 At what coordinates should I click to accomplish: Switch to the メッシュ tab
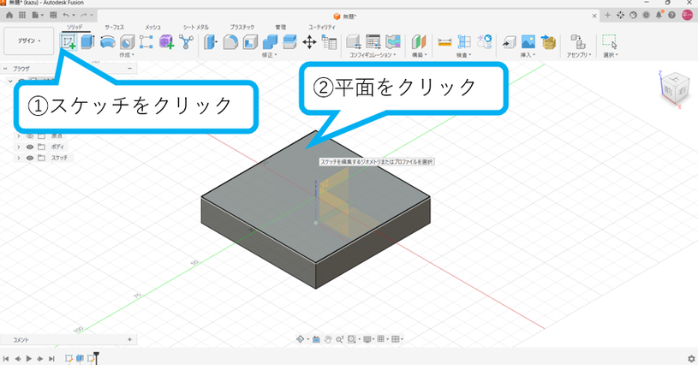tap(153, 27)
